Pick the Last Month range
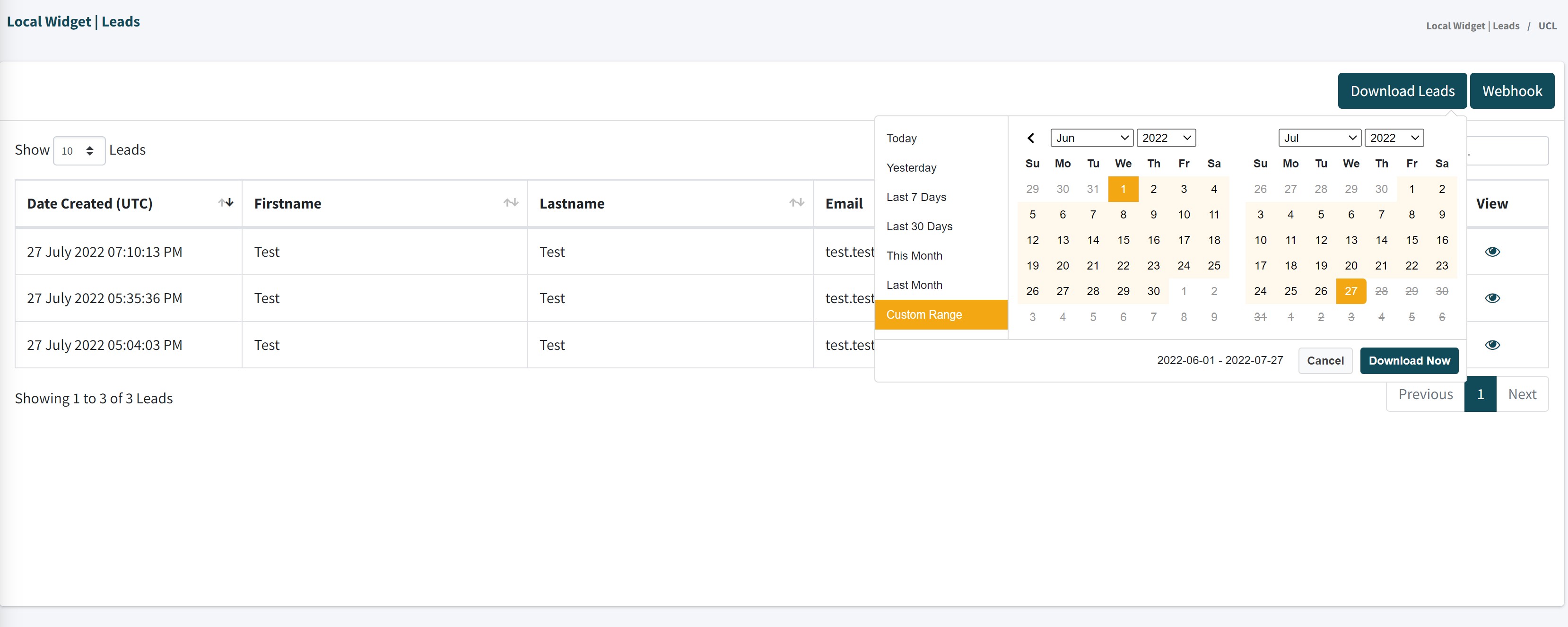Screen dimensions: 1568x627 [x=941, y=285]
